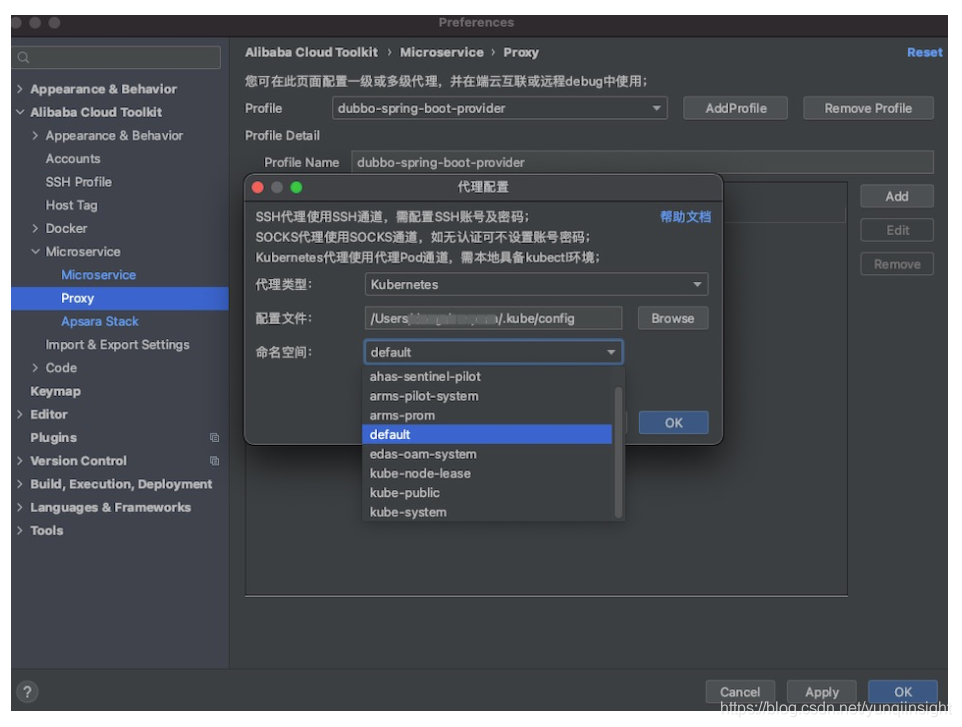962x727 pixels.
Task: Click Browse for the kube config file
Action: 673,318
